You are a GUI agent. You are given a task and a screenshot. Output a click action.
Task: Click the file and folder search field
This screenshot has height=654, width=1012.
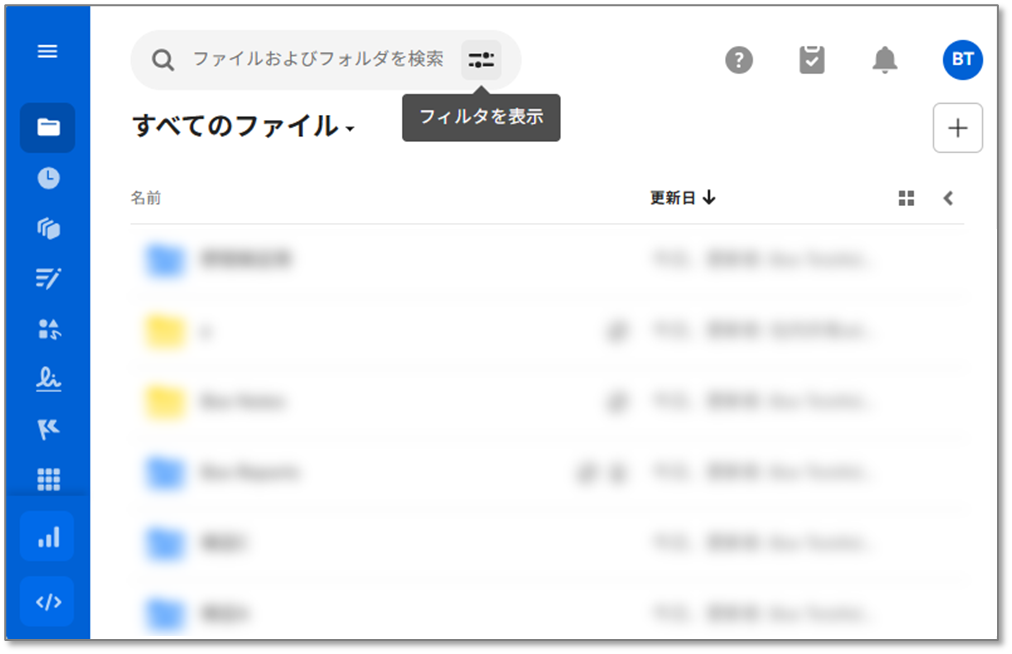317,60
